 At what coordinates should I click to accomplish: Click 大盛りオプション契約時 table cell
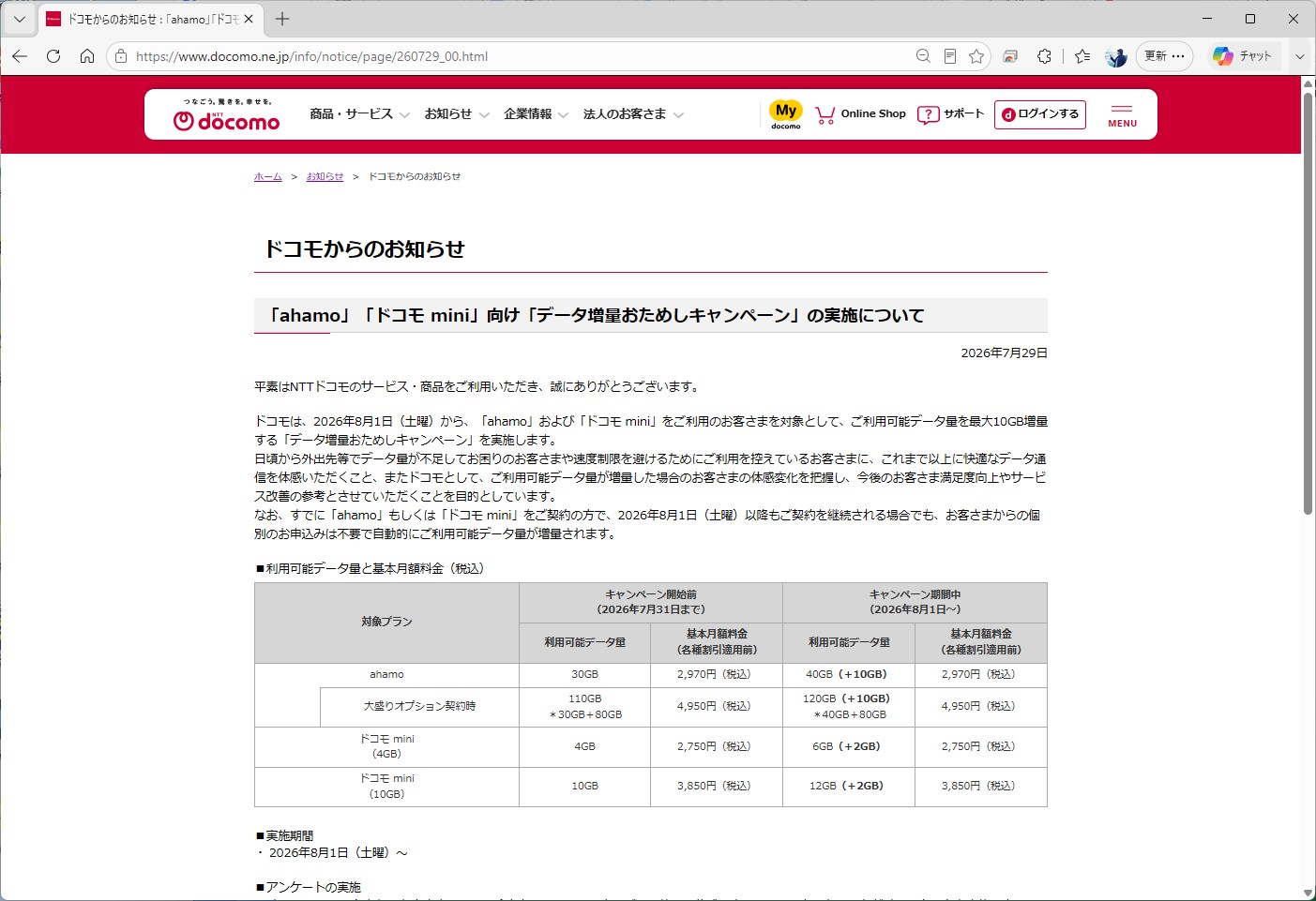tap(419, 706)
